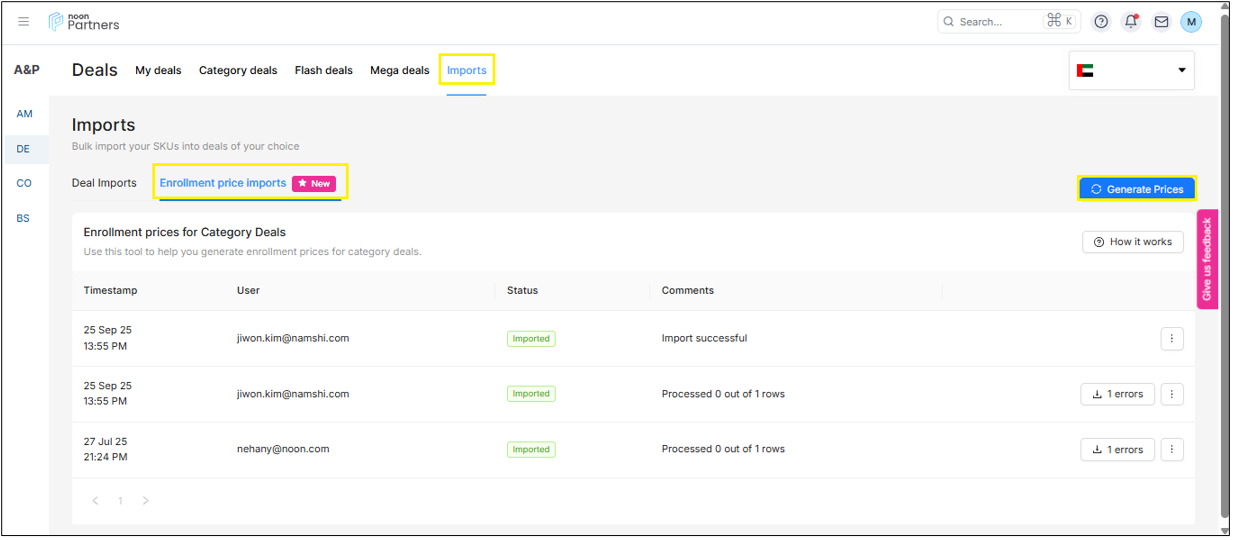Open three-dot menu for nehany@noon.com row

coord(1172,450)
